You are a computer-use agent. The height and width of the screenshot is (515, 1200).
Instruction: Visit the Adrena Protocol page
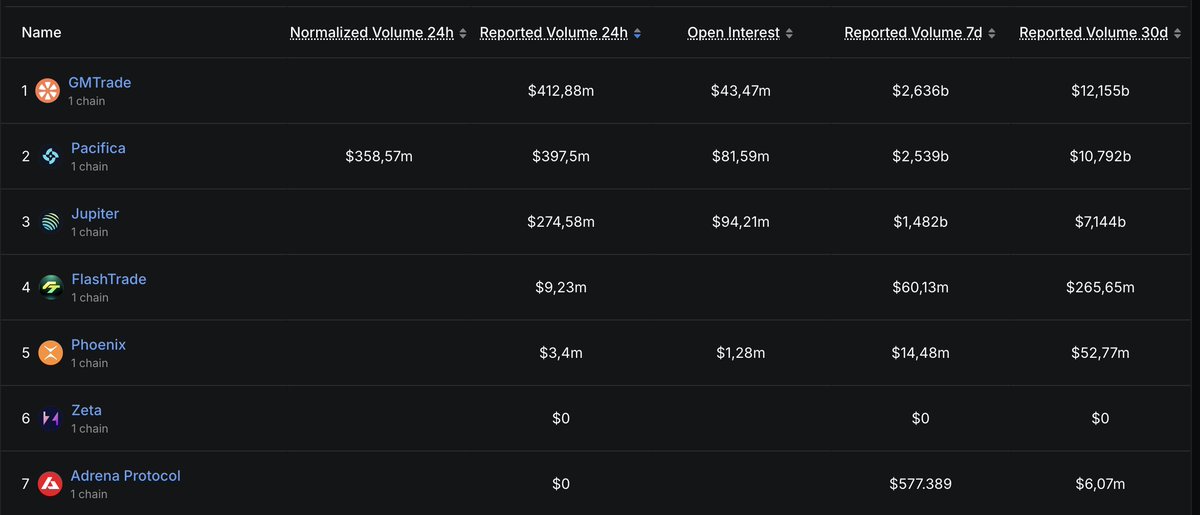(125, 476)
